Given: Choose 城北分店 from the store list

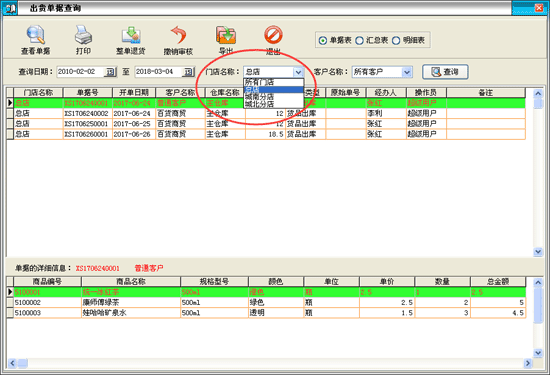Looking at the screenshot, I should [x=273, y=104].
